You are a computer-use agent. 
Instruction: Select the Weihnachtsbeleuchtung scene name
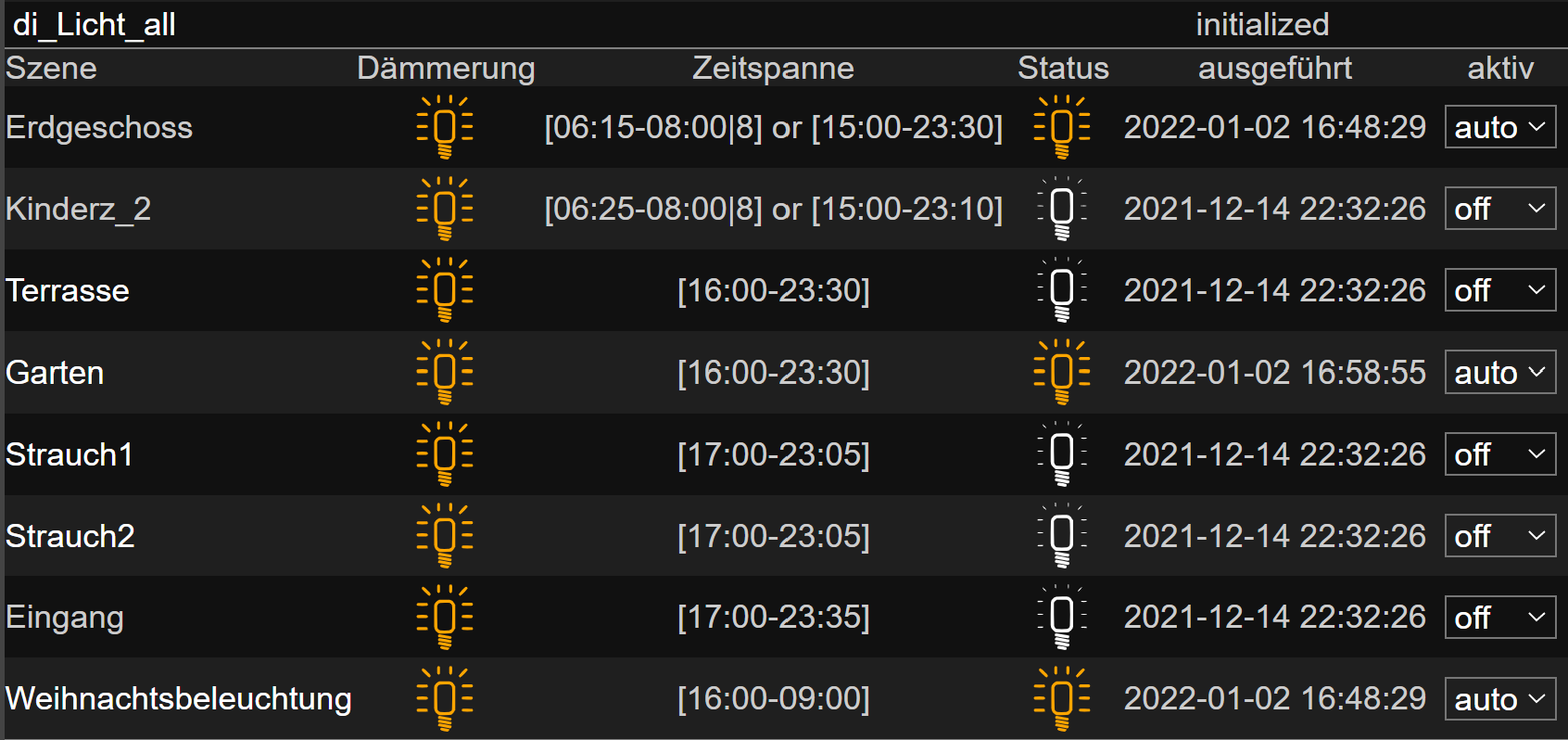(x=179, y=698)
